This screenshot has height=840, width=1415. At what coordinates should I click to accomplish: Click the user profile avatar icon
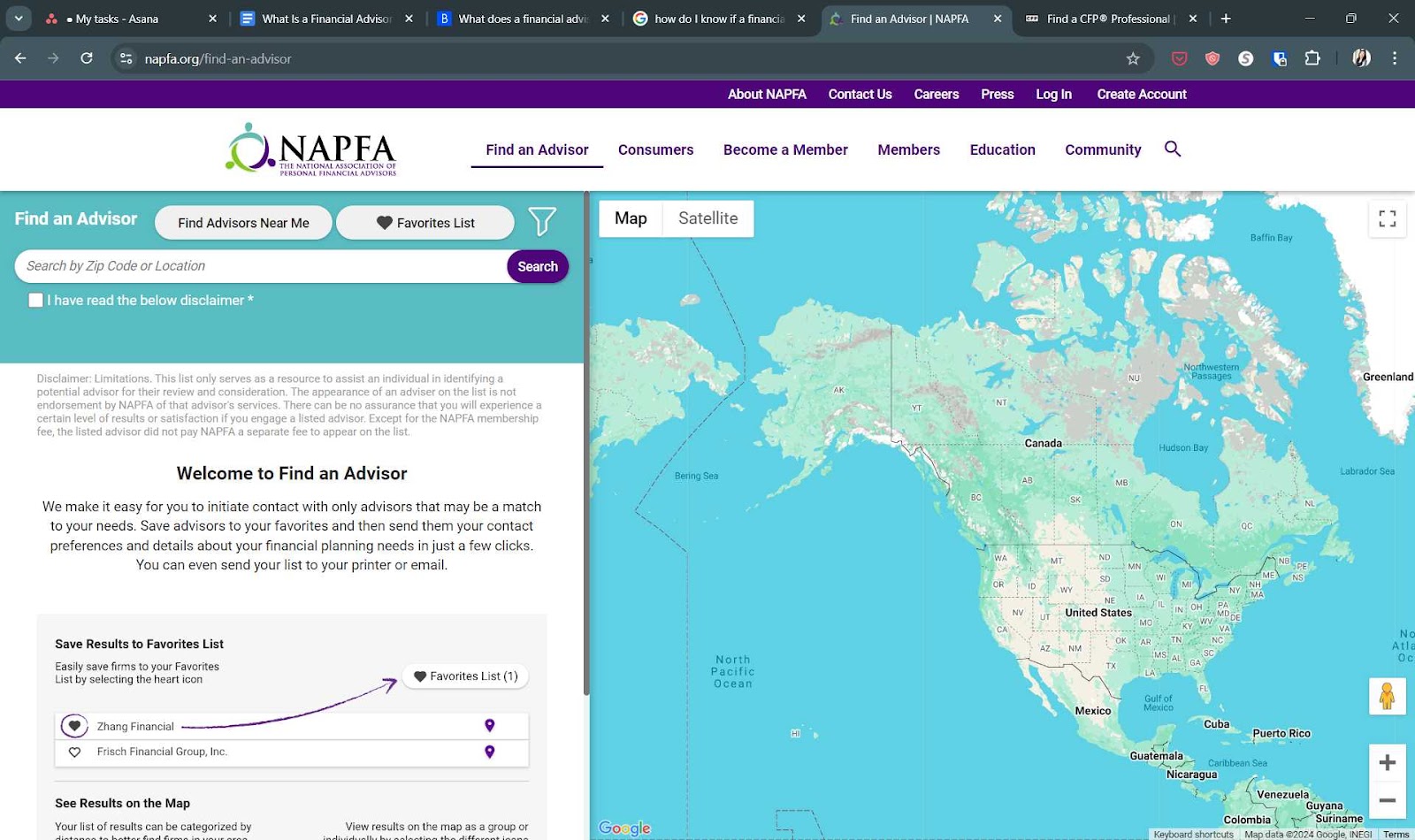point(1362,58)
